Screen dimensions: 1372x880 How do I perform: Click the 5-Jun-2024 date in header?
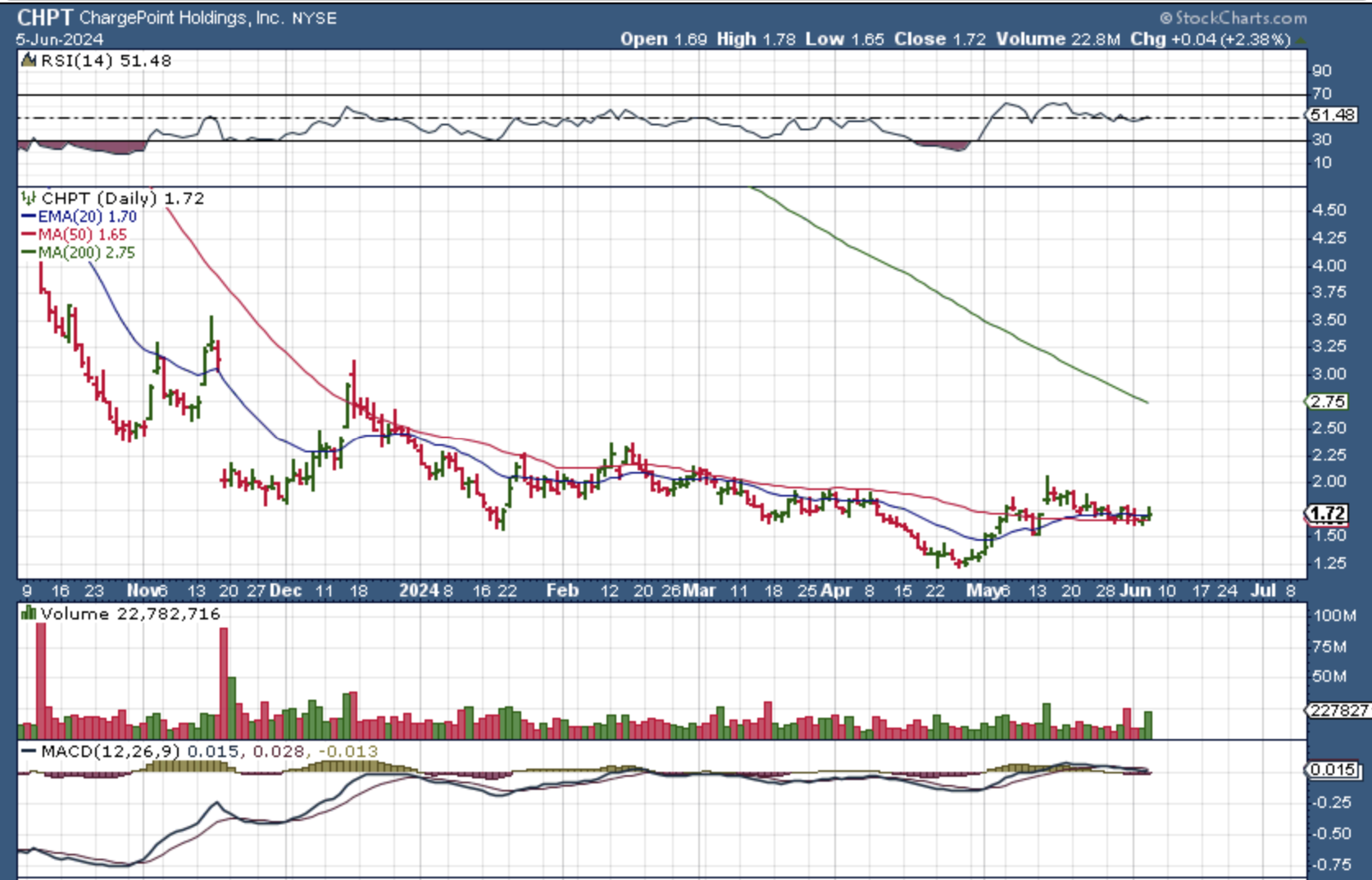click(60, 39)
